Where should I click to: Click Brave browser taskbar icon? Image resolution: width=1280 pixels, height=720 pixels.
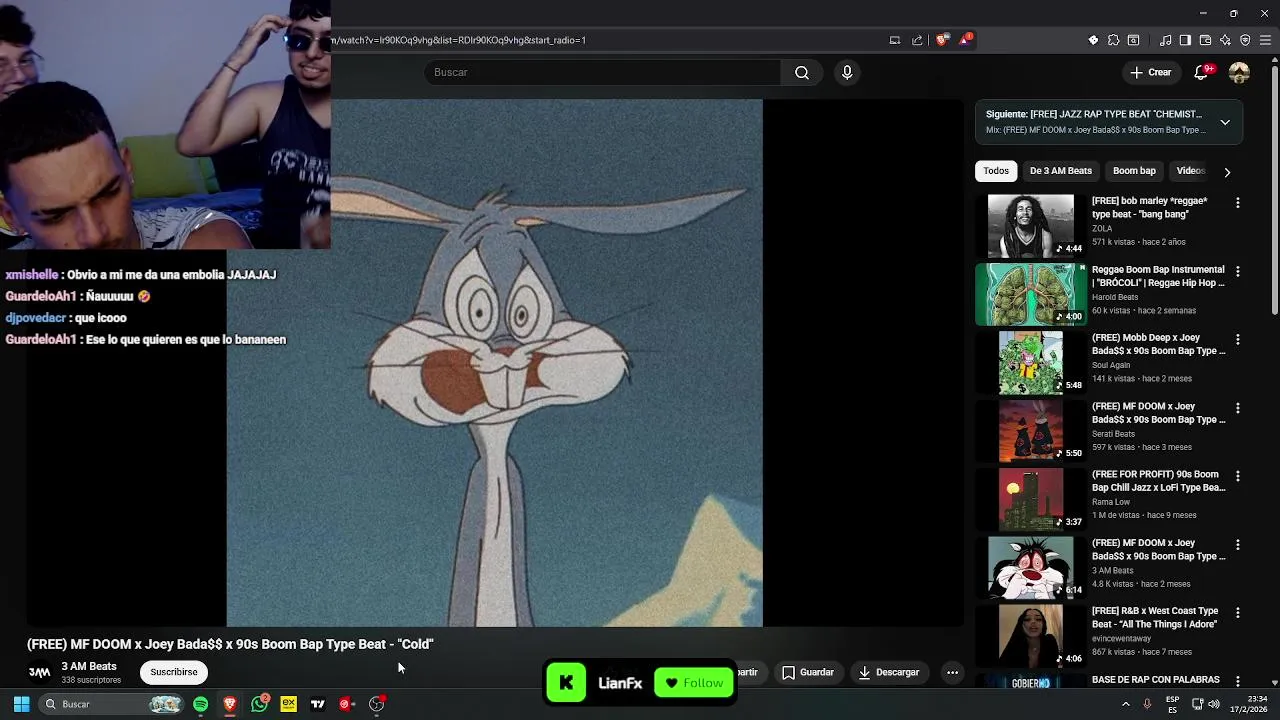[x=230, y=704]
